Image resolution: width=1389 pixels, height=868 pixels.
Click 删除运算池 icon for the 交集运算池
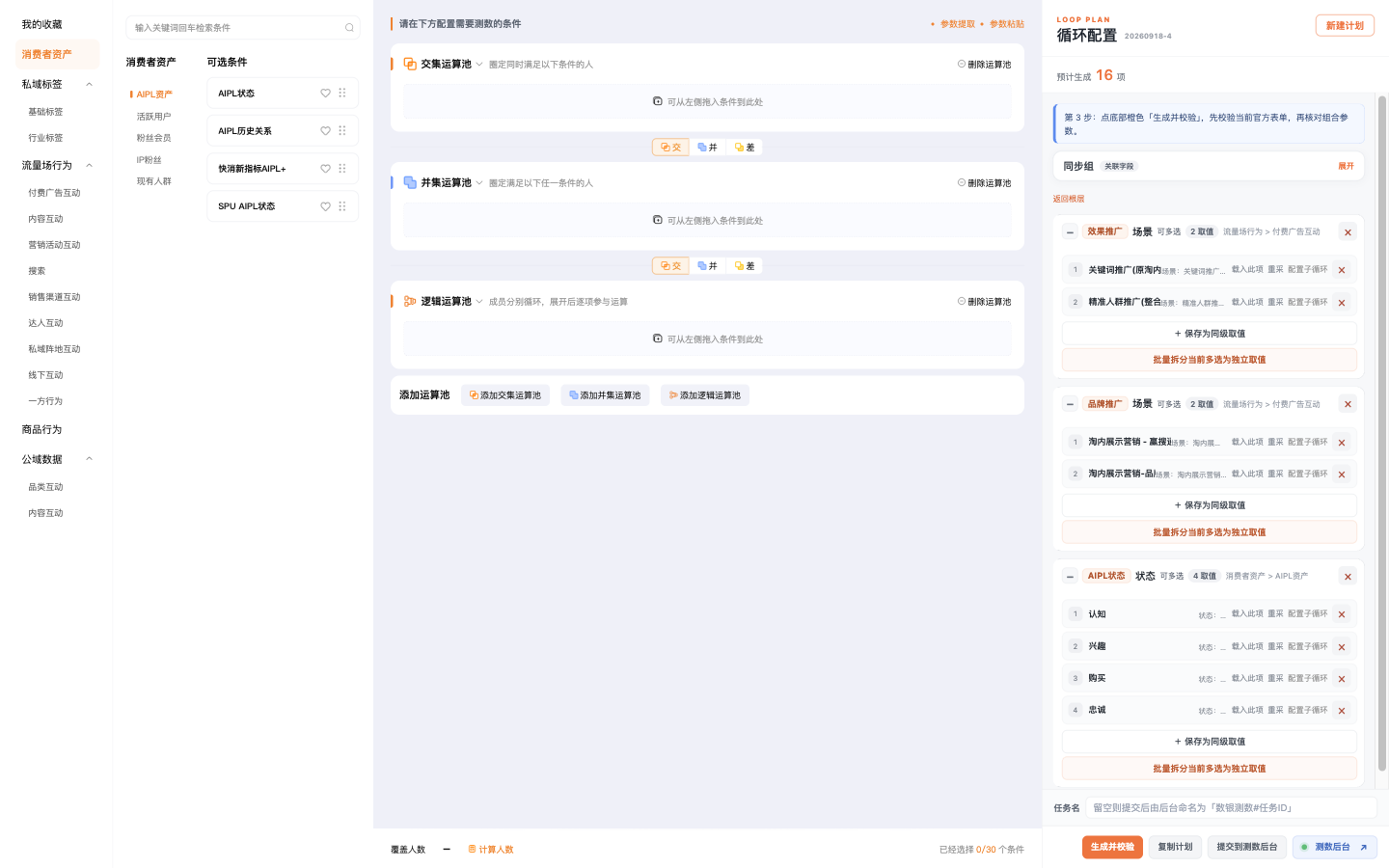pyautogui.click(x=984, y=65)
